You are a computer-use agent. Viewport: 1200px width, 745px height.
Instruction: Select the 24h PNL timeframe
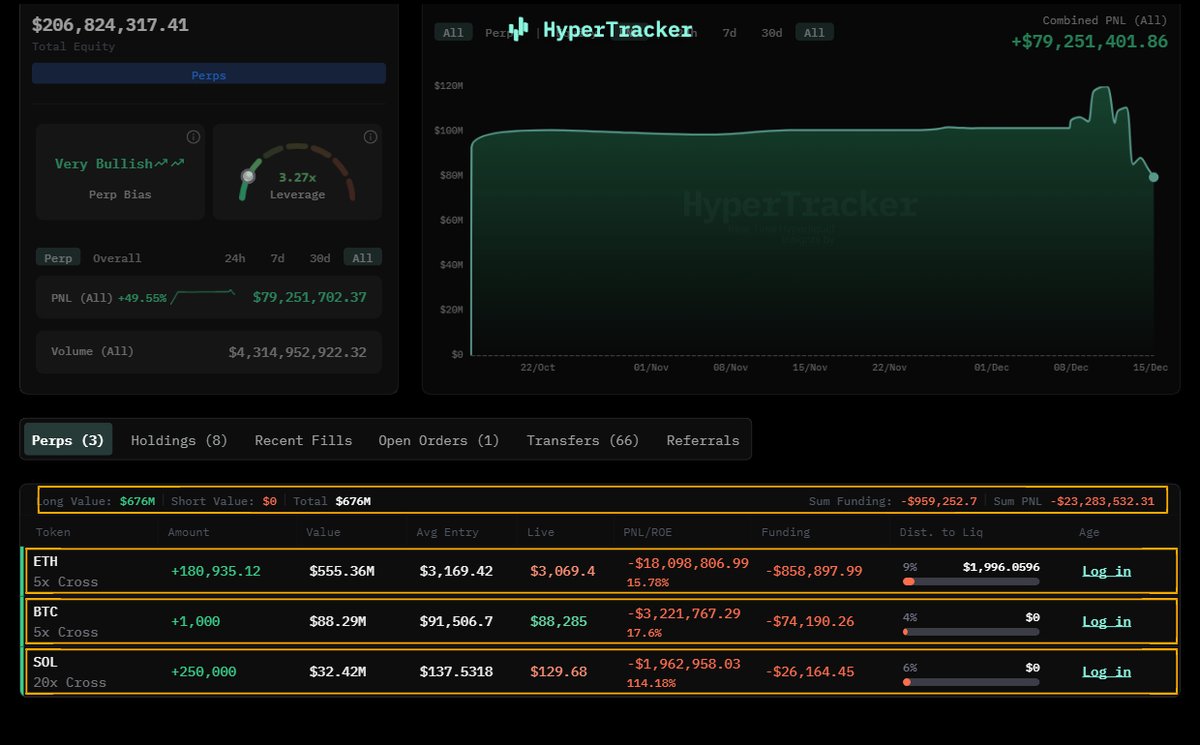235,258
